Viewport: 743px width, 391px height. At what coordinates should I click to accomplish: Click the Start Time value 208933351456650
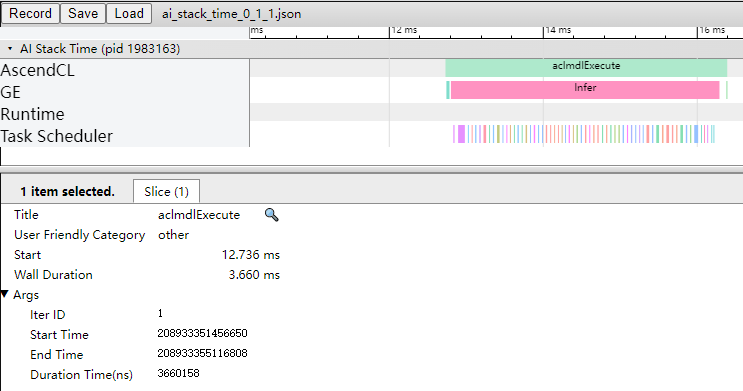tap(202, 333)
